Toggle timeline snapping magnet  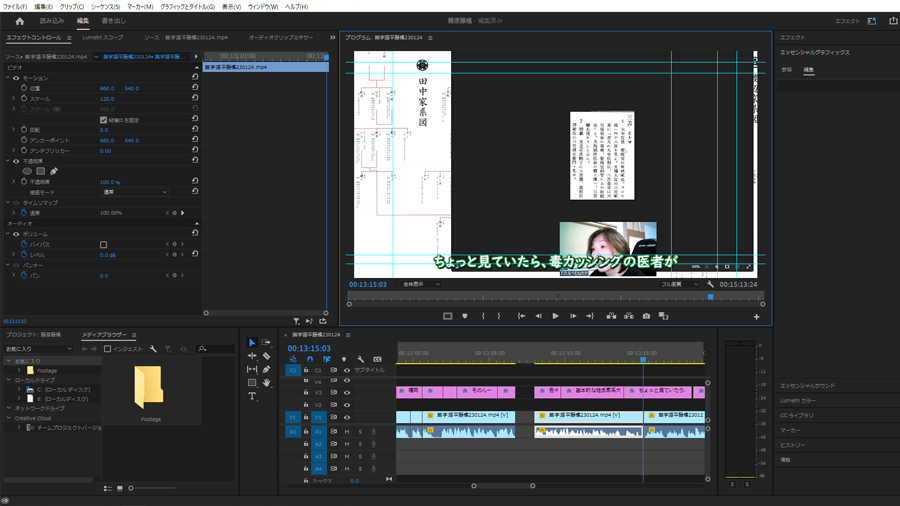(310, 359)
